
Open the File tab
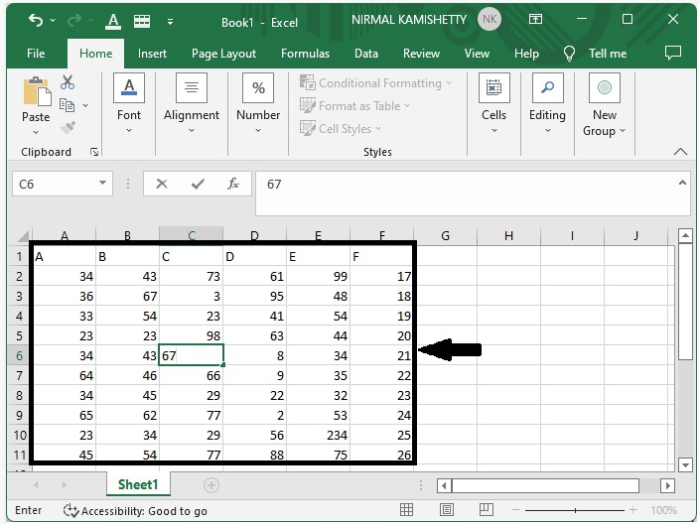click(36, 54)
